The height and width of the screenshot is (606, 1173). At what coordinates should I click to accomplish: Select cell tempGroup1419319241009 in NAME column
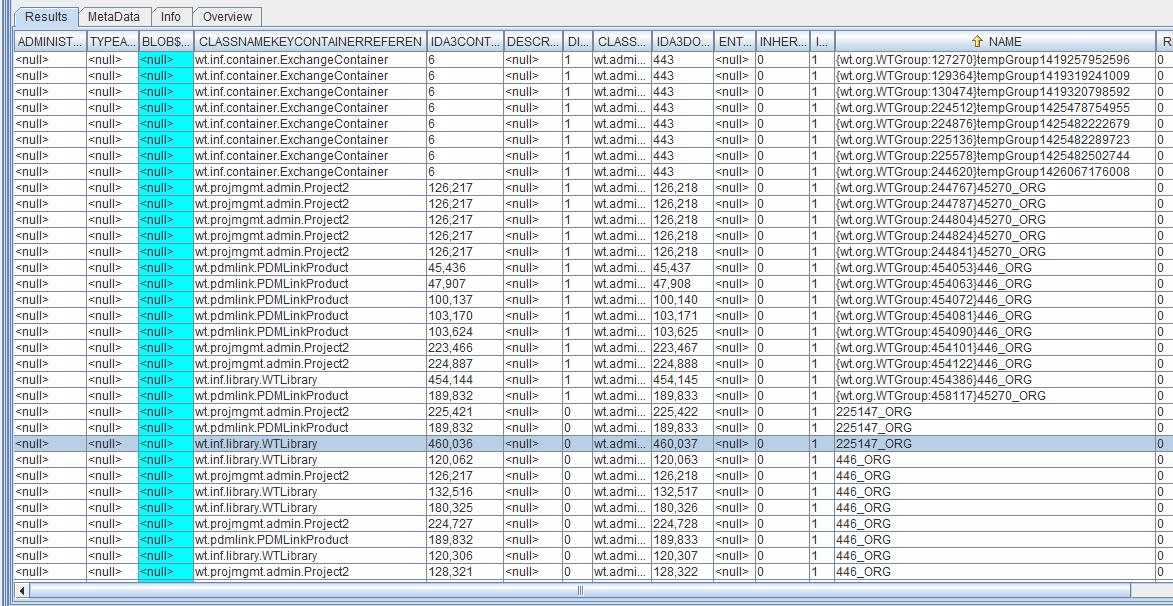pos(995,76)
